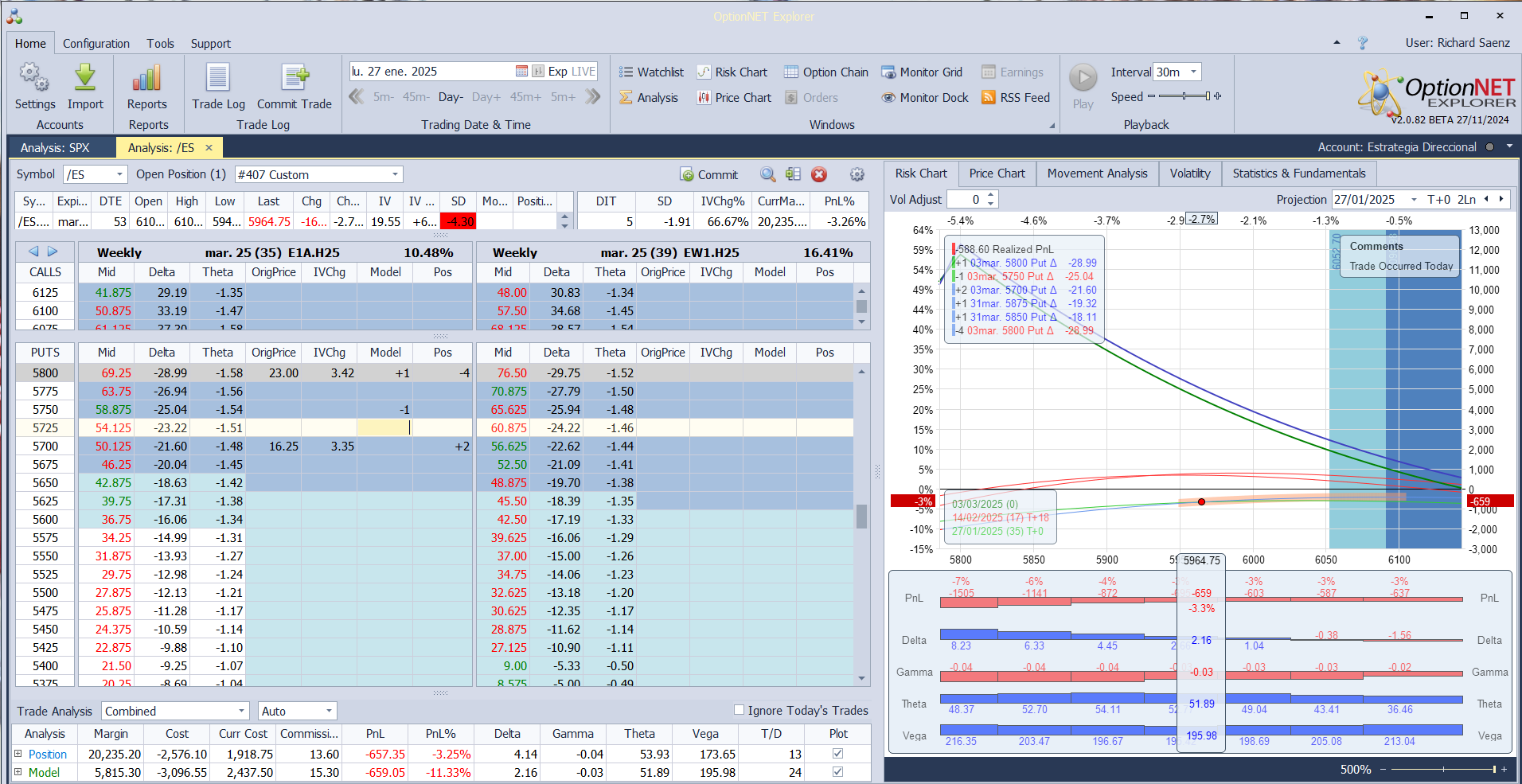
Task: Open the Support ribbon tab
Action: pyautogui.click(x=210, y=44)
